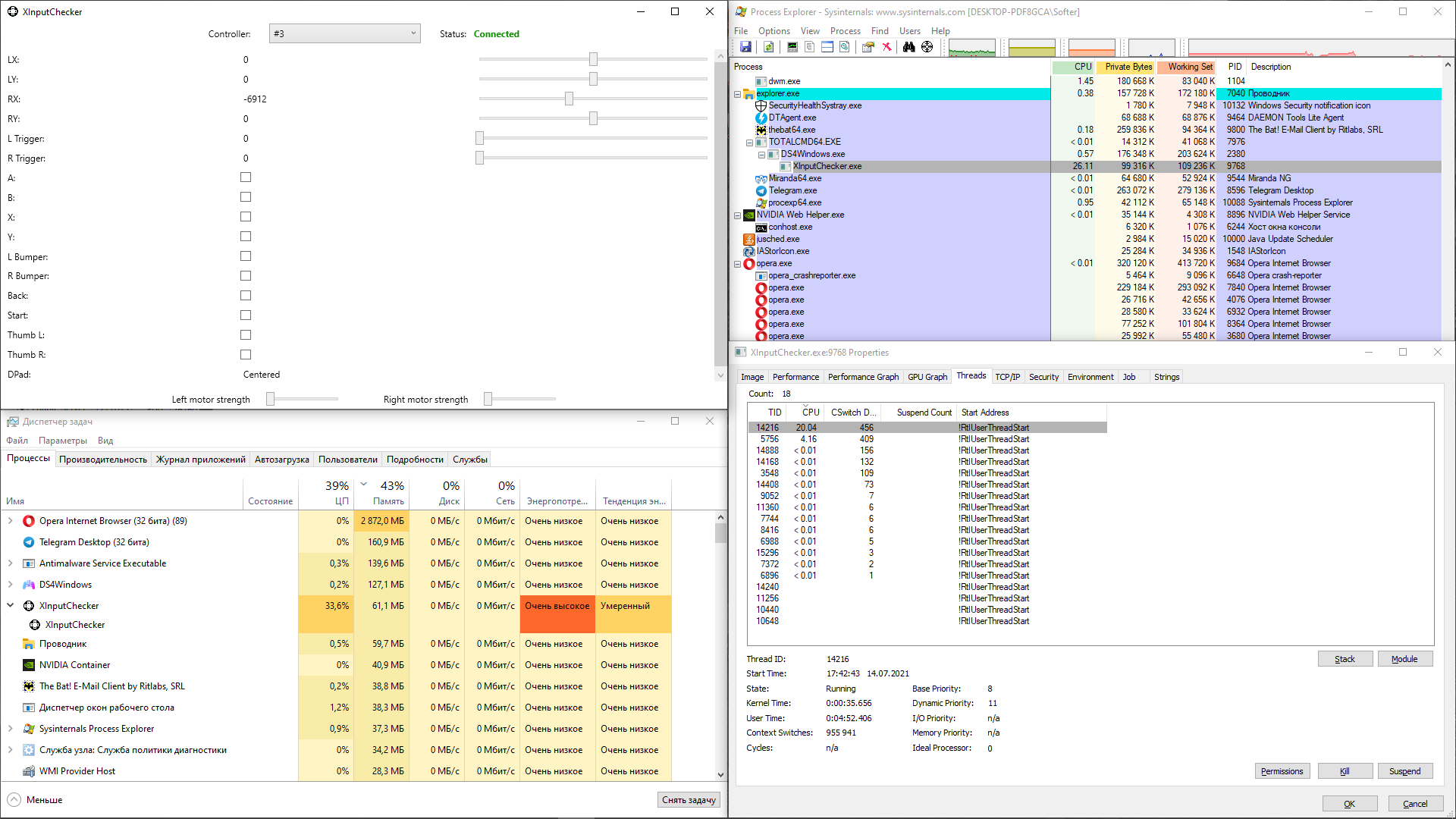This screenshot has width=1456, height=819.
Task: Collapse the opera.exe process tree
Action: coord(738,263)
